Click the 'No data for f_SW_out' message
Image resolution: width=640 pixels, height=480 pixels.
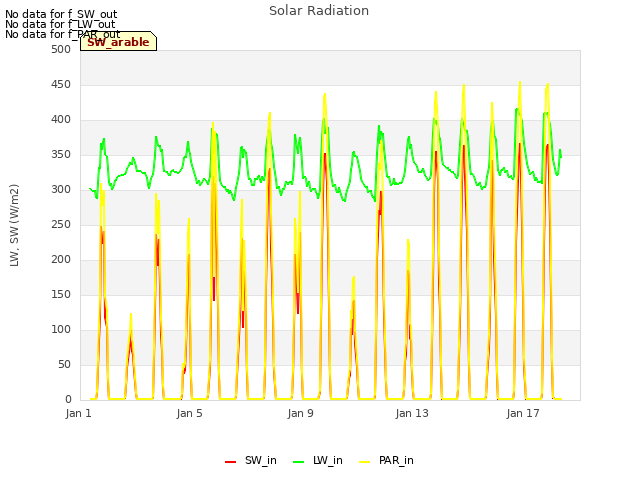[61, 14]
